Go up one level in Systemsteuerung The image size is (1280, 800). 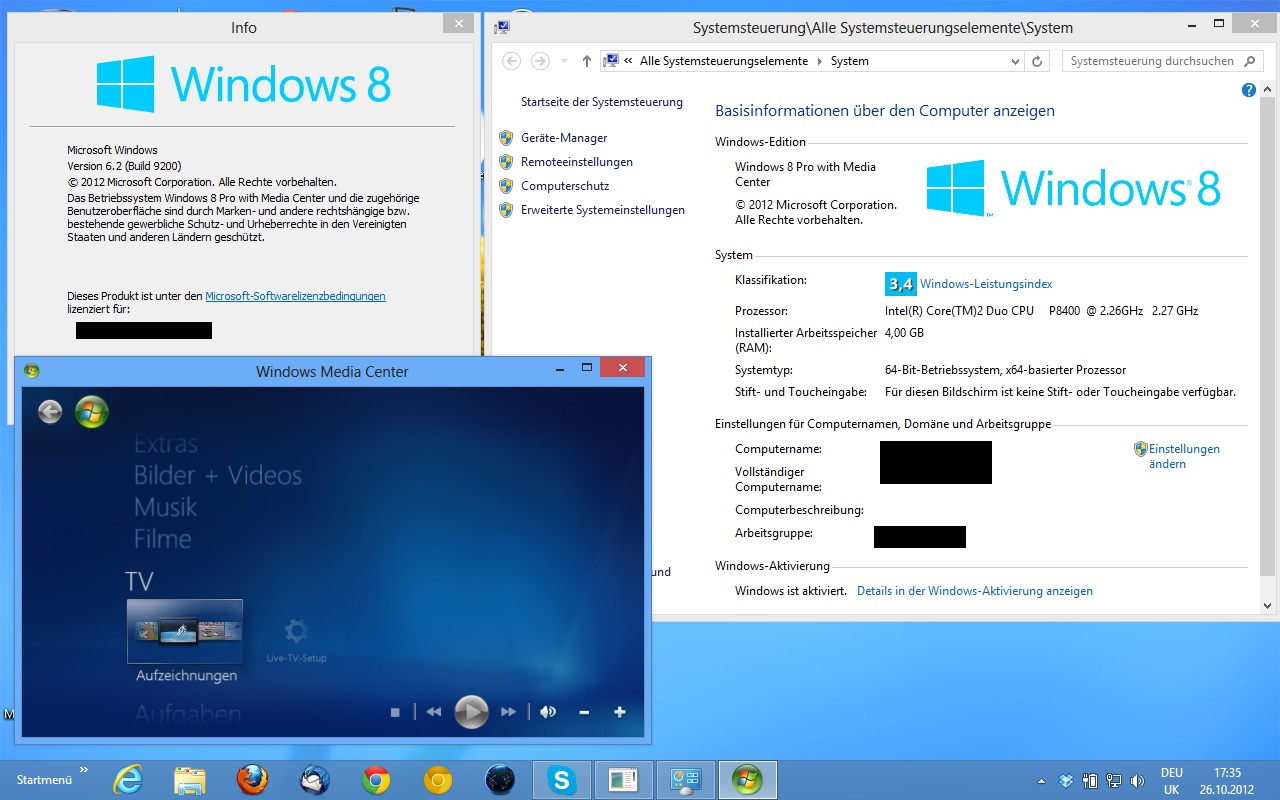[x=587, y=61]
